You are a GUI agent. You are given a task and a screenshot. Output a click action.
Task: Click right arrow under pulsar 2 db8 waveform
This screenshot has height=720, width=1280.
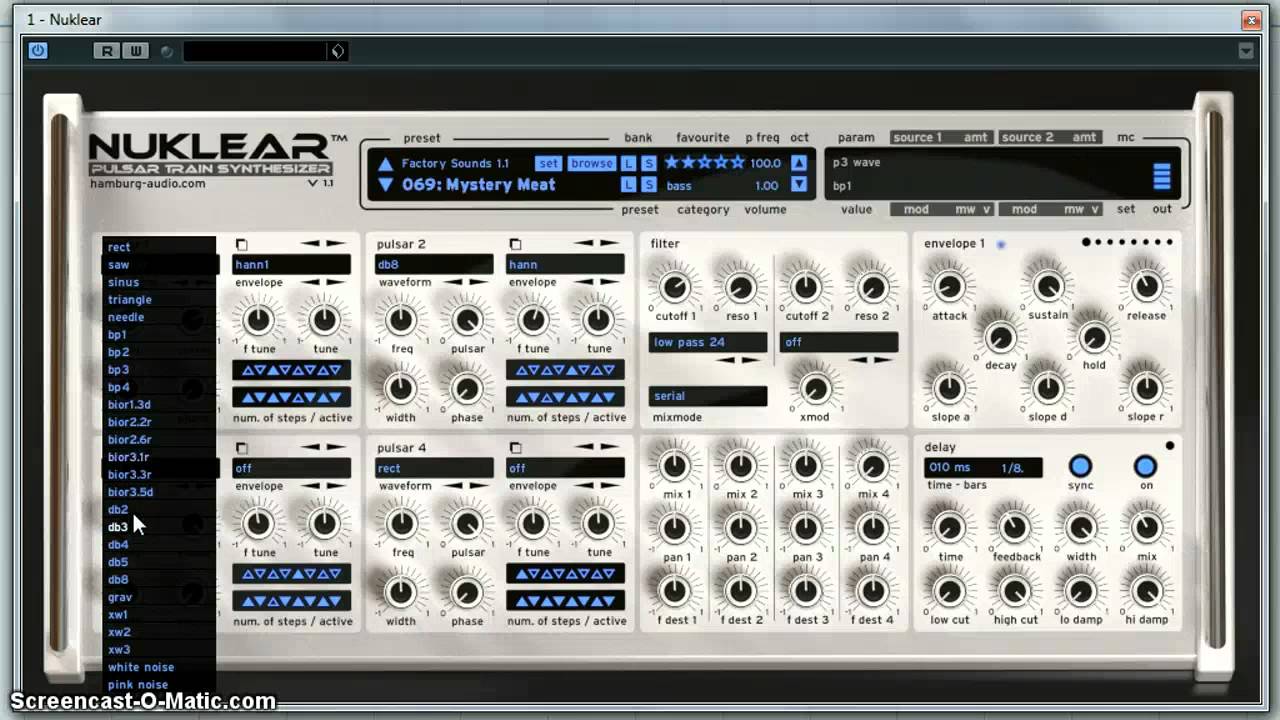tap(478, 283)
